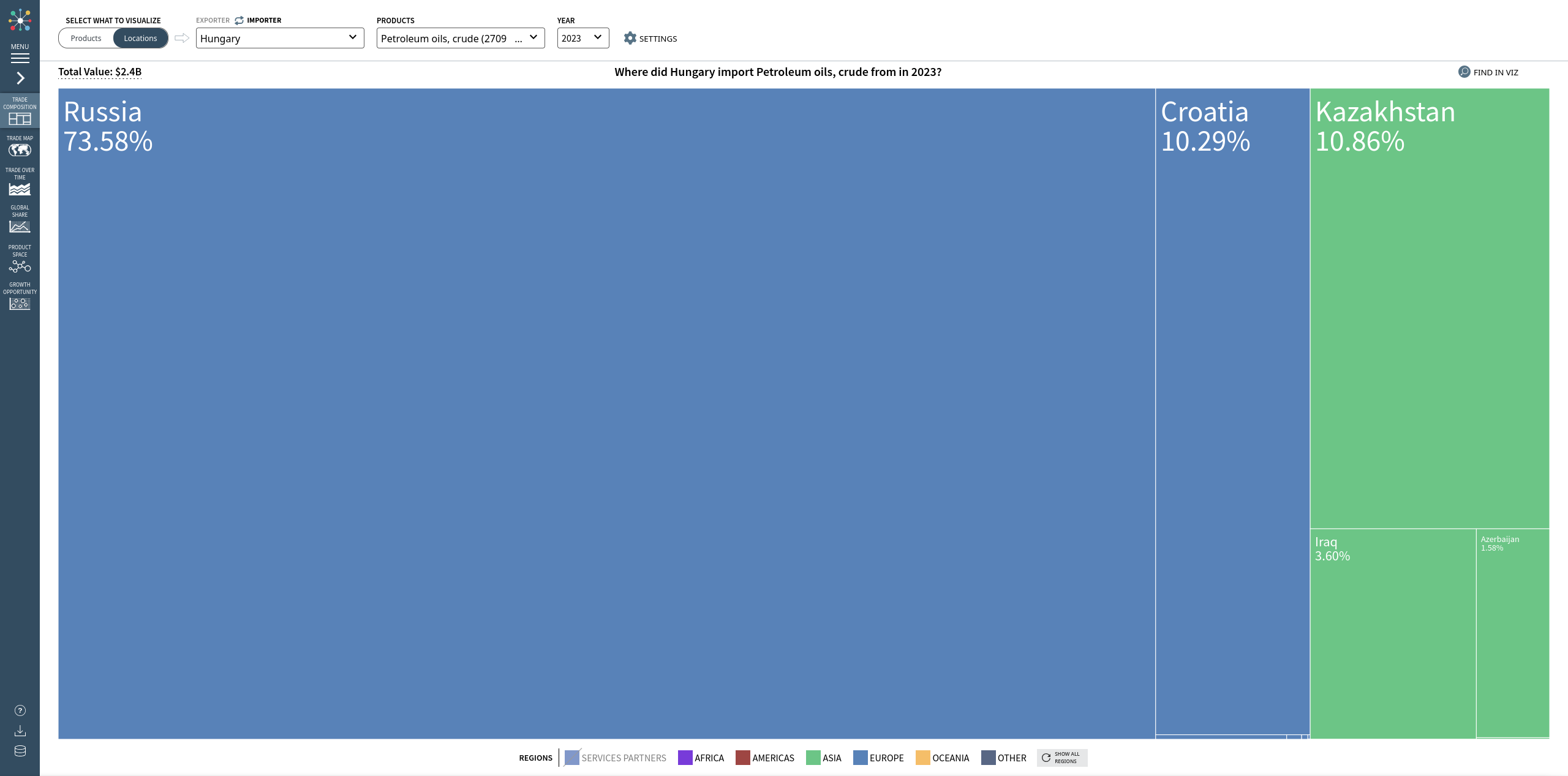The width and height of the screenshot is (1568, 776).
Task: Switch visualization to Products
Action: 86,38
